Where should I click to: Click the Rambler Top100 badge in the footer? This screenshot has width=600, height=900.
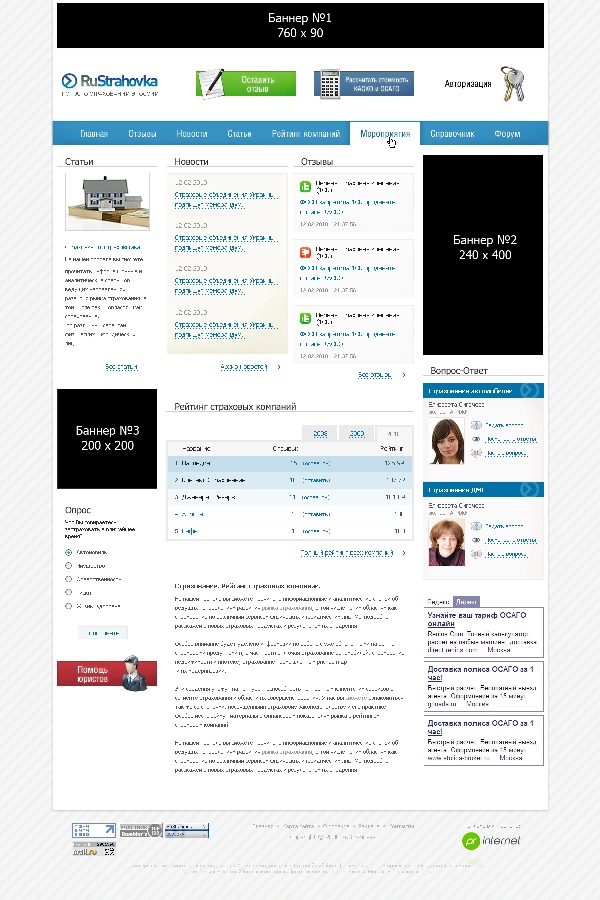pyautogui.click(x=141, y=831)
